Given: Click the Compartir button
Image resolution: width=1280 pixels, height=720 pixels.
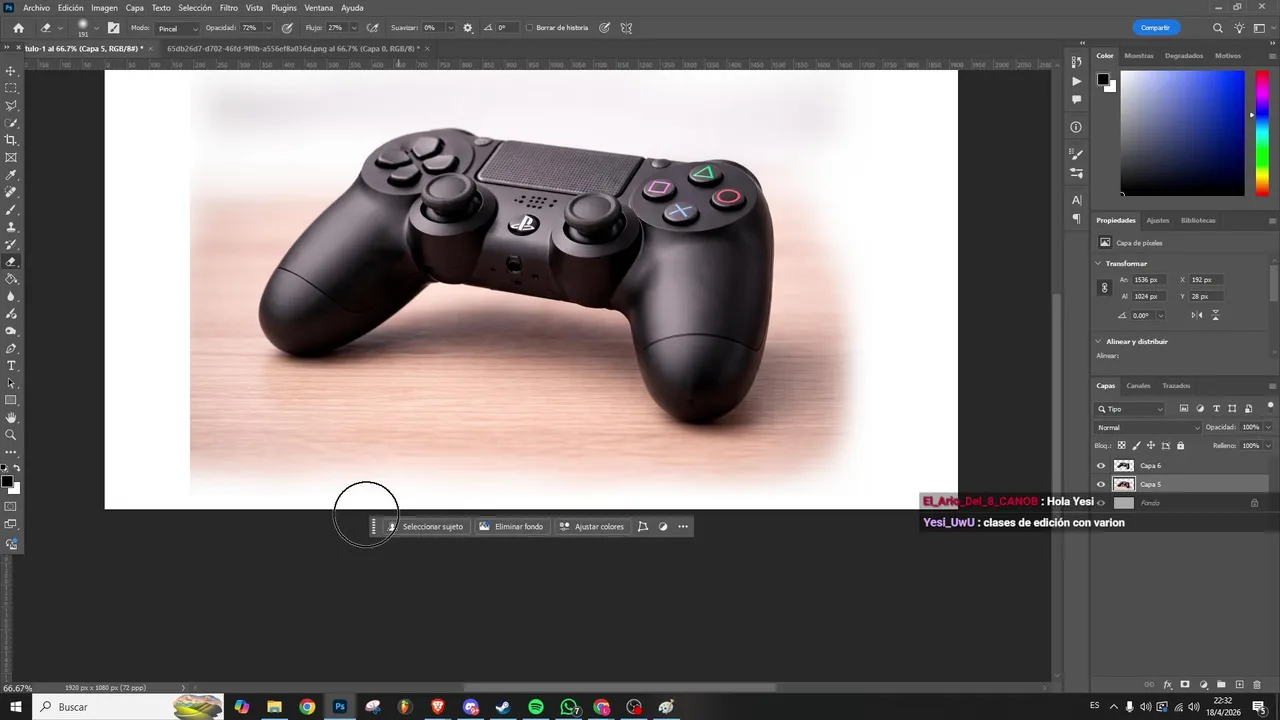Looking at the screenshot, I should tap(1155, 28).
